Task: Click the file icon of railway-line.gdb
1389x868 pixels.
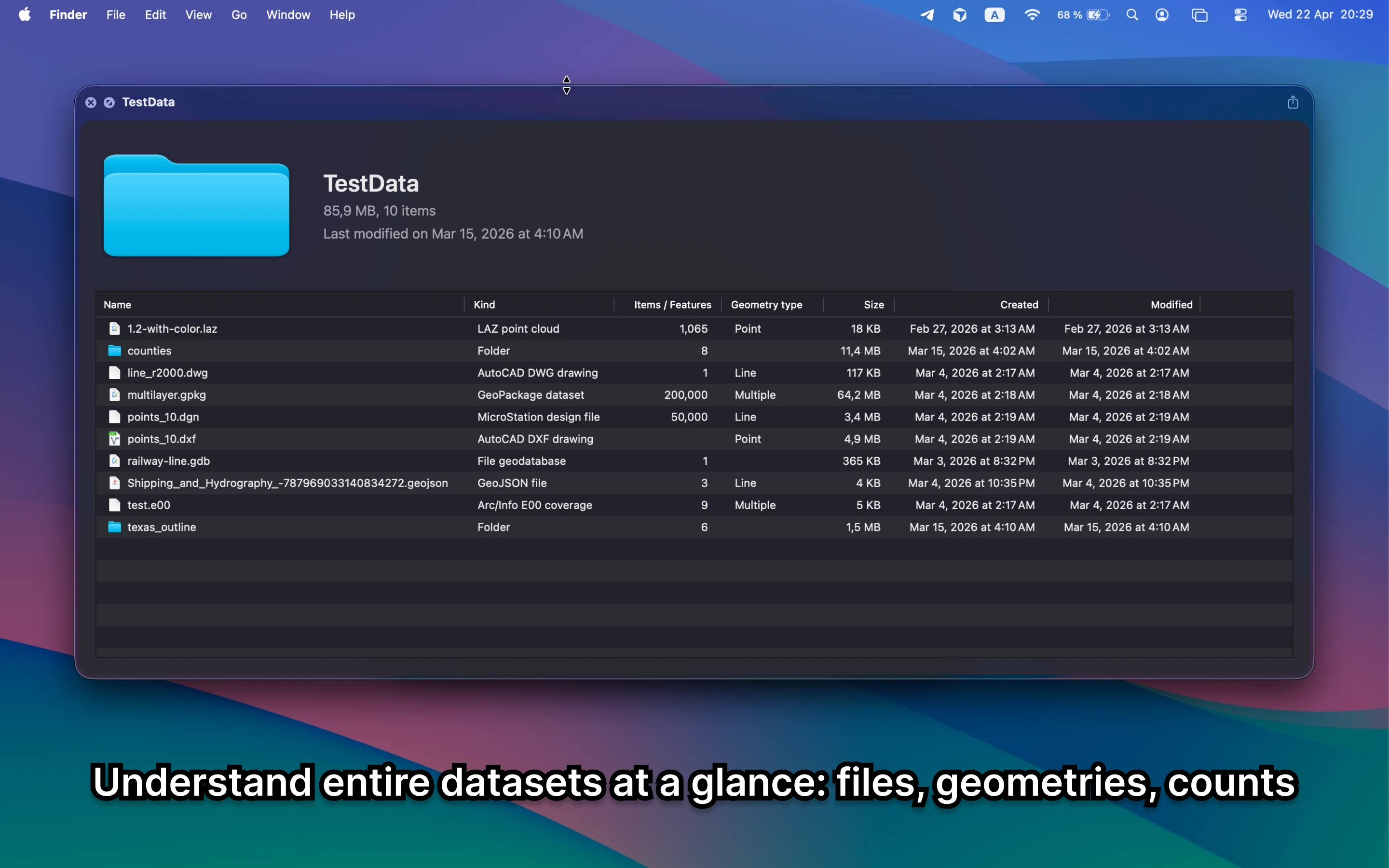Action: coord(115,461)
